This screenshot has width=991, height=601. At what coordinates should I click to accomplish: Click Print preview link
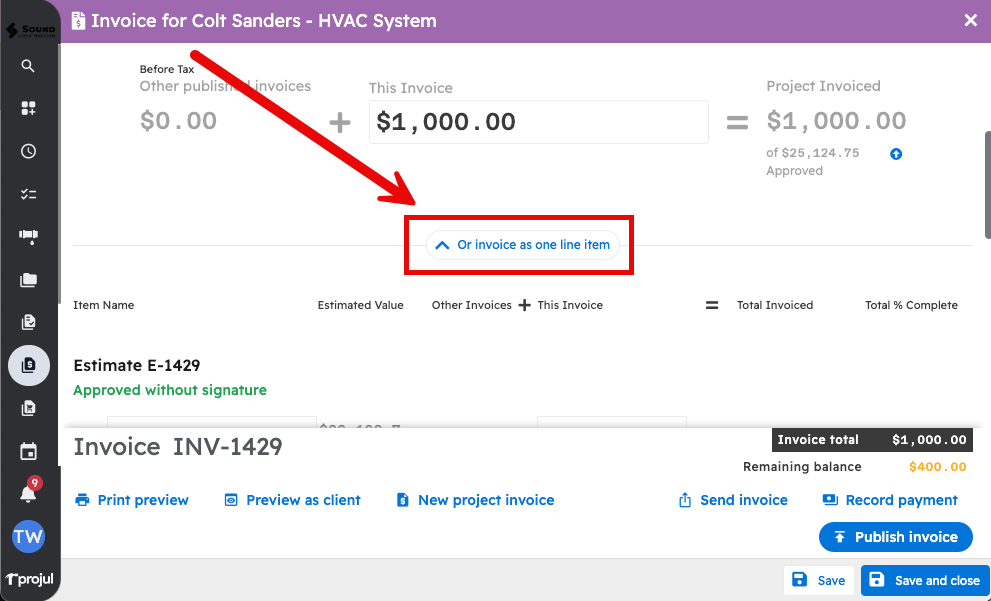(132, 500)
